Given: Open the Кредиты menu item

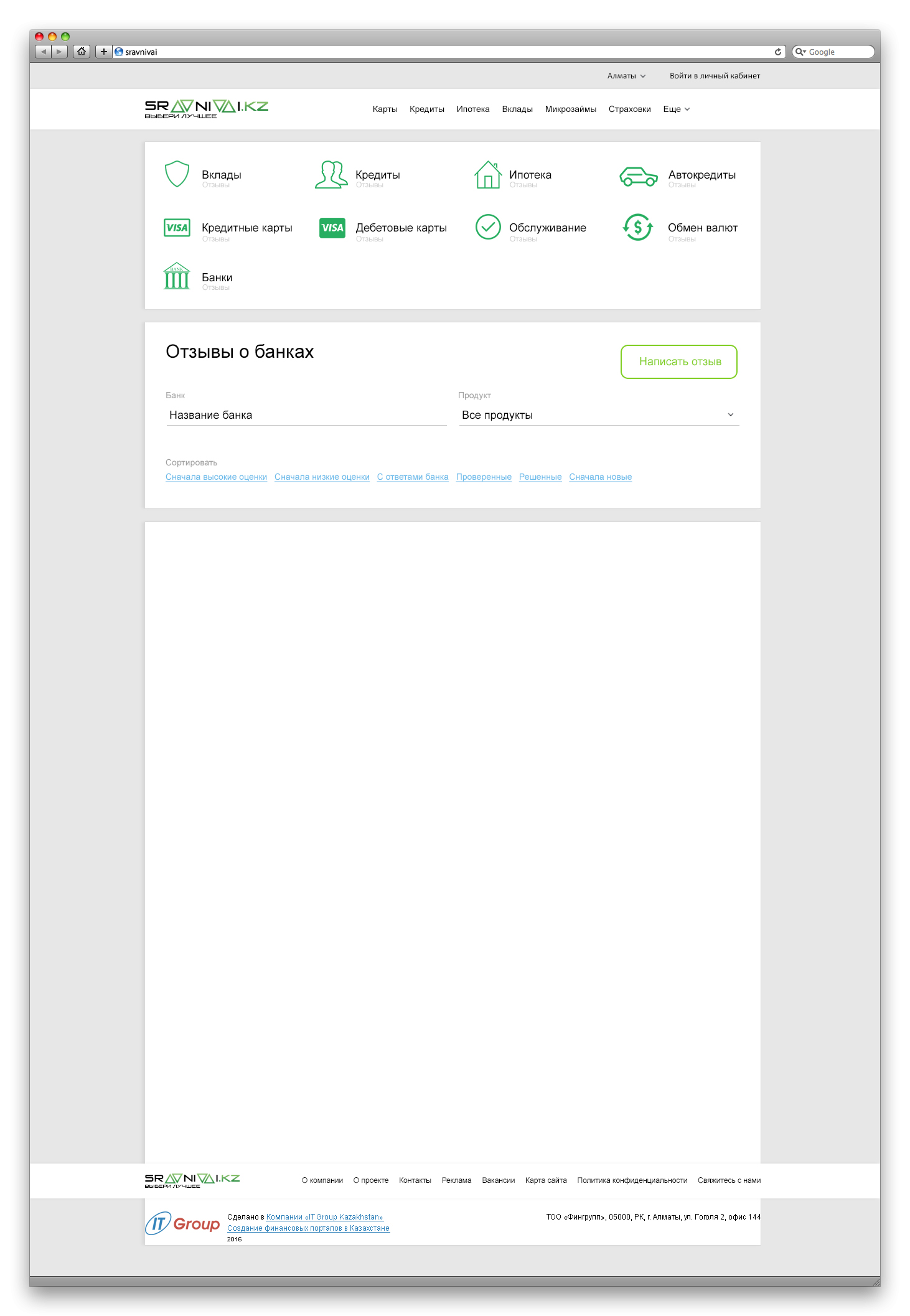Looking at the screenshot, I should (x=427, y=109).
